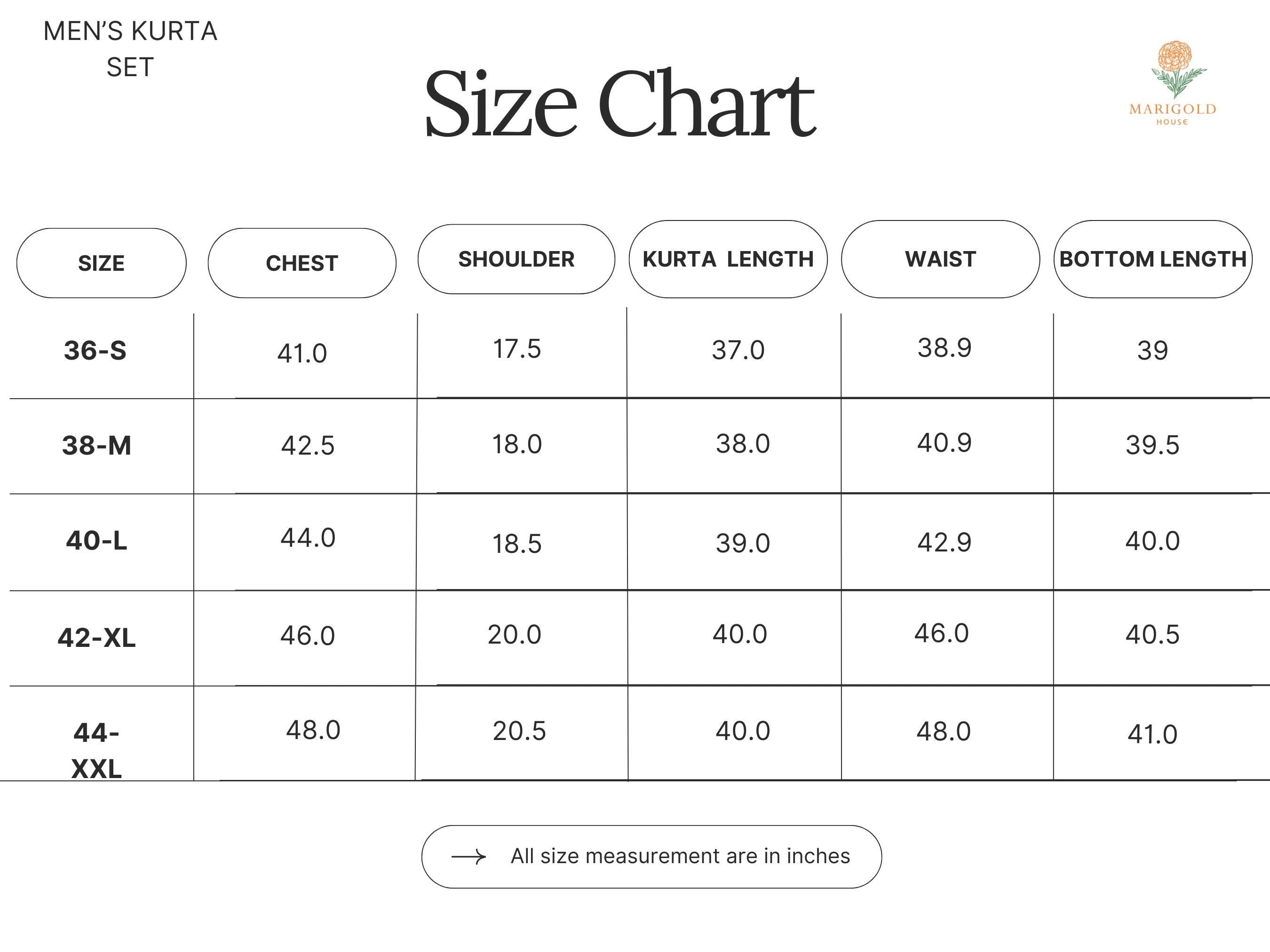This screenshot has height=952, width=1270.
Task: Click bottom length value 41.0 for 44-XXL
Action: pyautogui.click(x=1152, y=734)
